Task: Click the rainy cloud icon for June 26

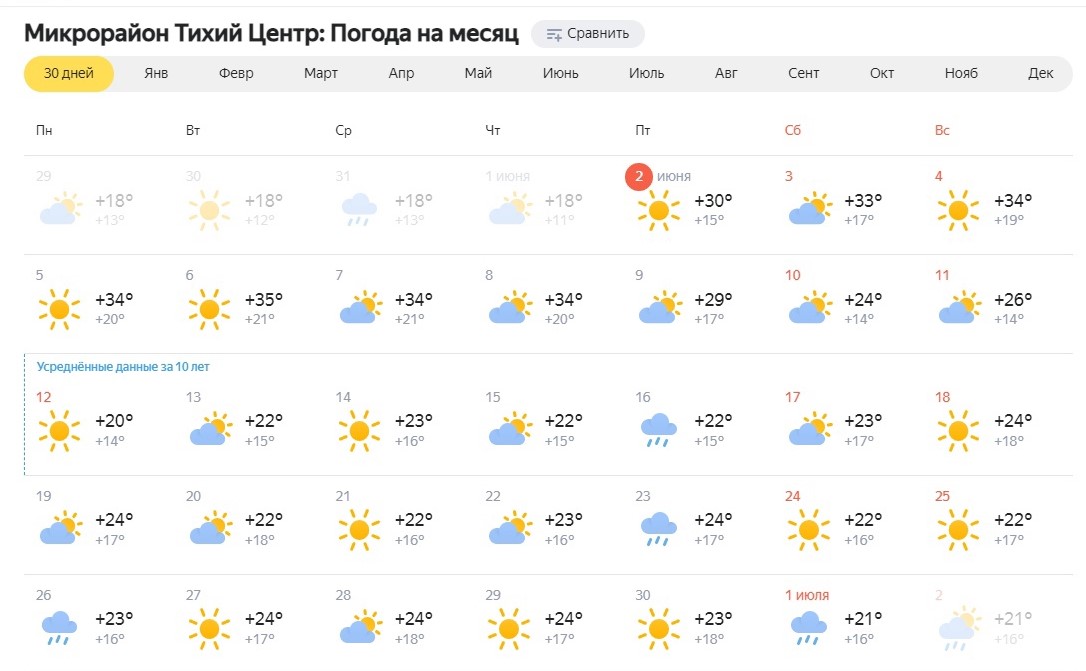Action: [x=59, y=628]
